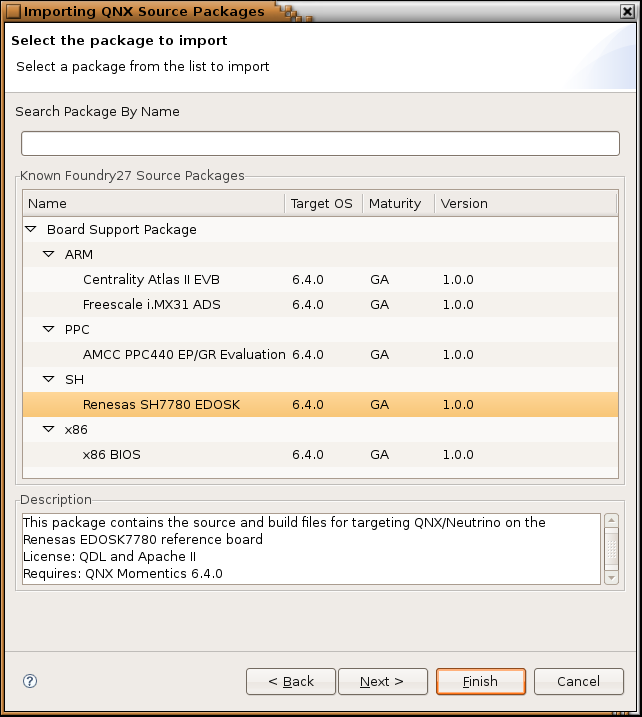Sort by the Name column header
Viewport: 642px width, 717px height.
point(154,203)
